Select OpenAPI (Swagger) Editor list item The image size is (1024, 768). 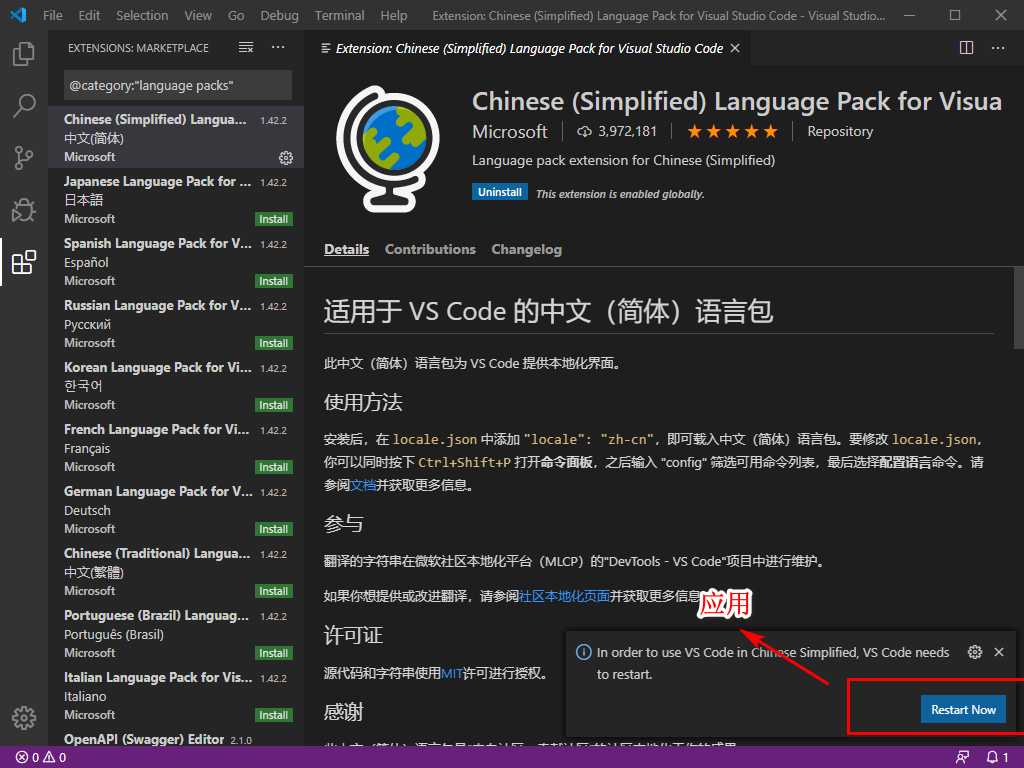click(x=176, y=739)
